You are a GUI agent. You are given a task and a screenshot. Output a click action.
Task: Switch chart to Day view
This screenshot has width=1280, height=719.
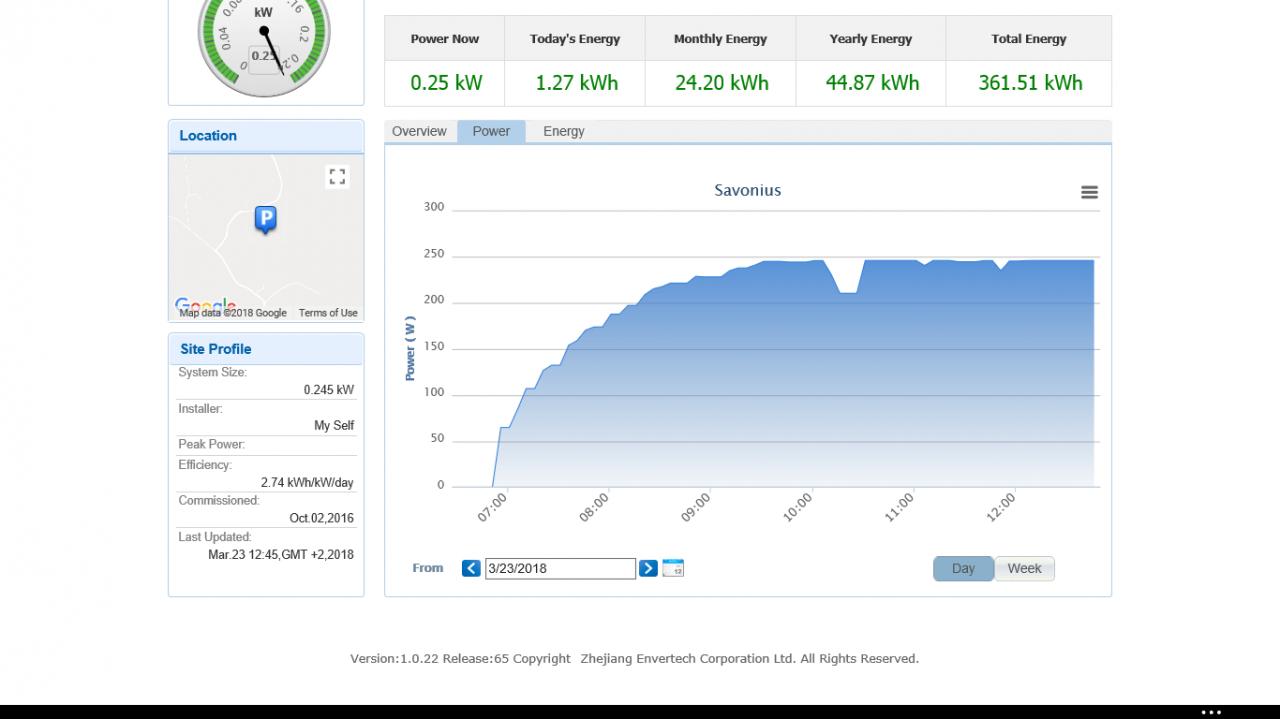click(x=963, y=568)
